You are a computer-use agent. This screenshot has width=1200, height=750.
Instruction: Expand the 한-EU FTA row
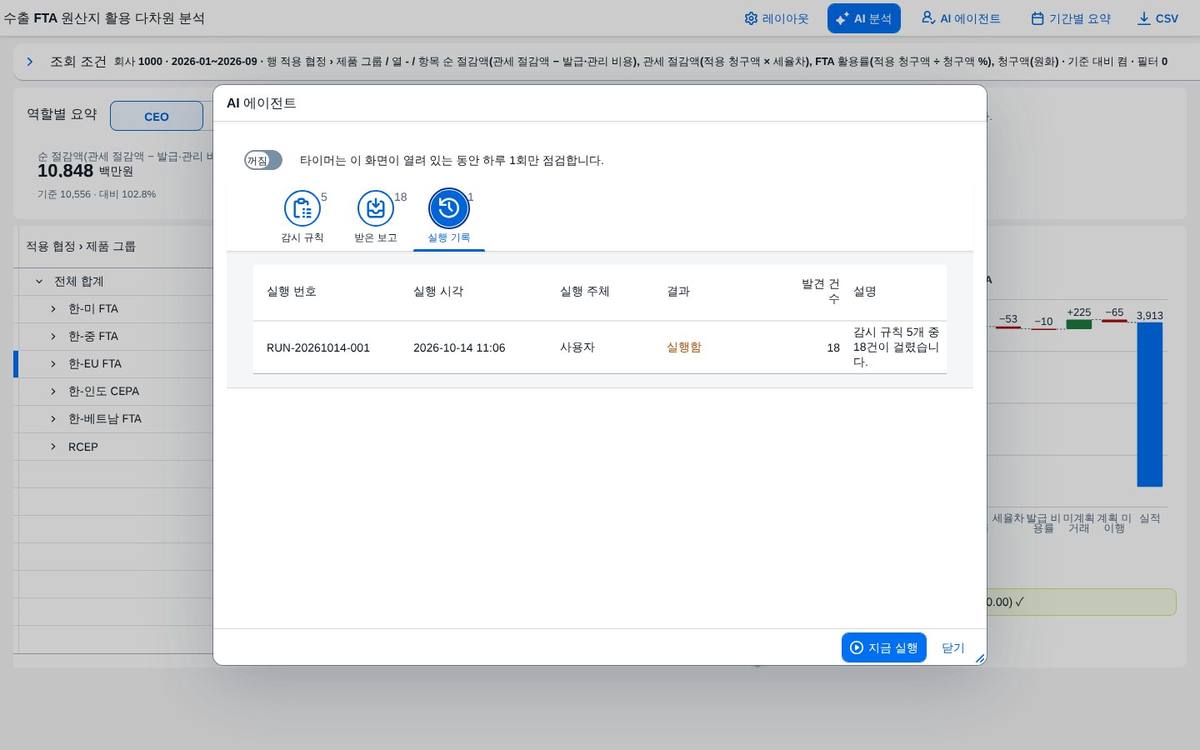coord(53,364)
